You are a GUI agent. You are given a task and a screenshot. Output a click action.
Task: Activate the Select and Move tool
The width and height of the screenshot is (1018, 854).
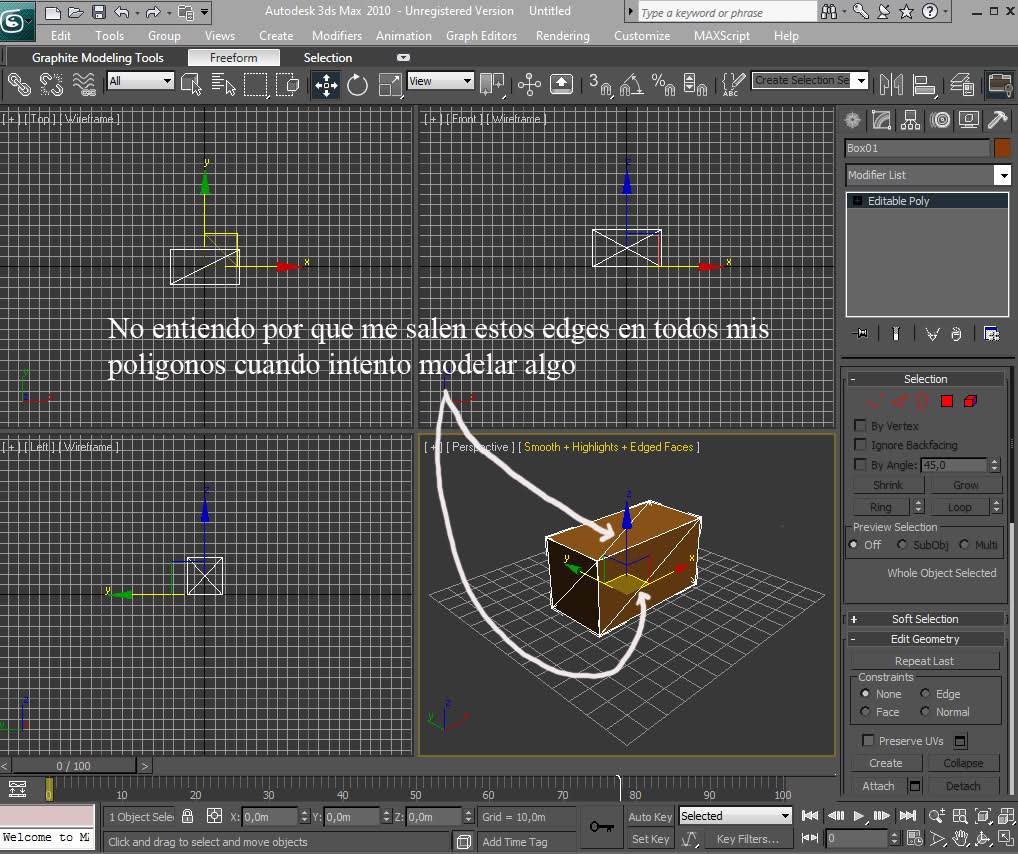pos(326,85)
